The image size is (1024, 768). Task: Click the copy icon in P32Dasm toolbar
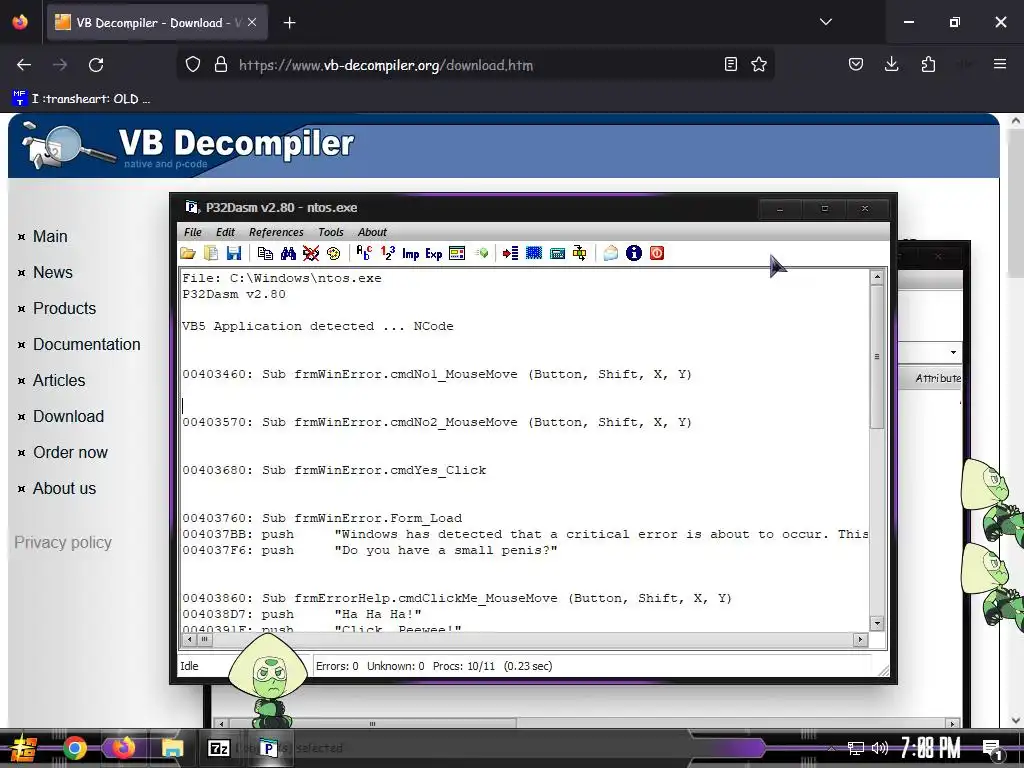(265, 253)
